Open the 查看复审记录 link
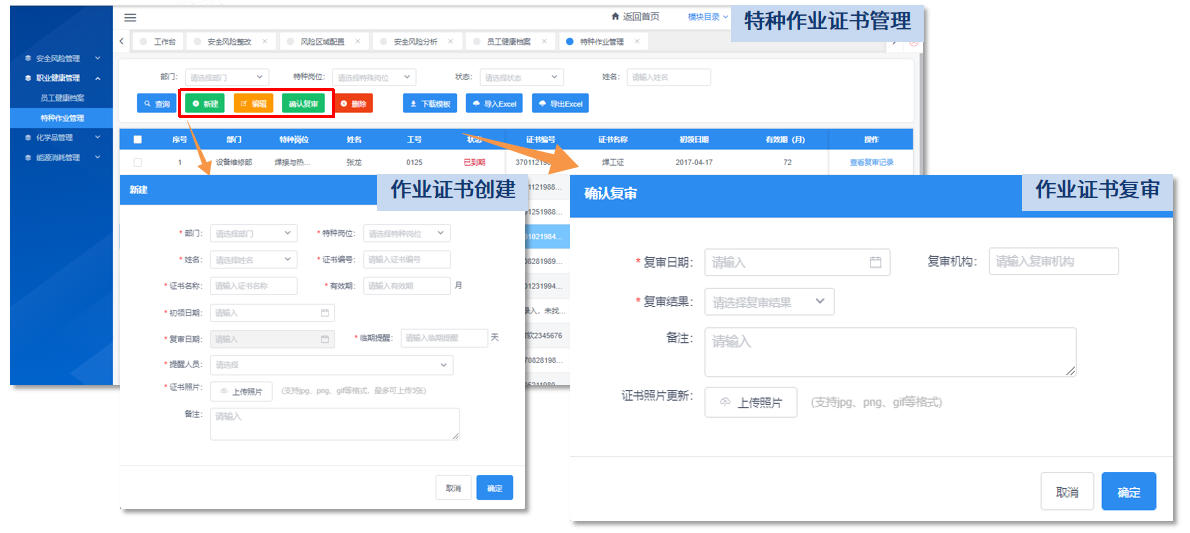This screenshot has width=1190, height=533. (871, 162)
